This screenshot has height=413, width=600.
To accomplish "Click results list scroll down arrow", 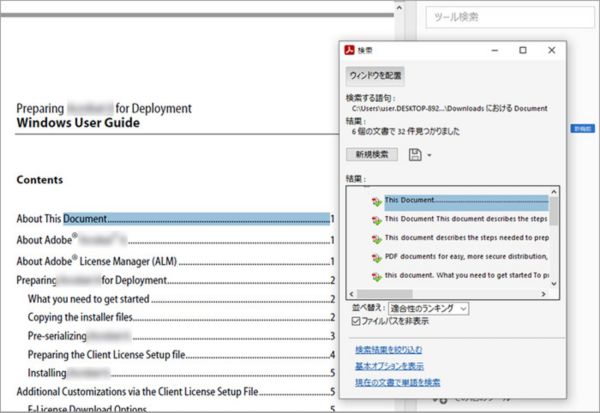I will pyautogui.click(x=554, y=284).
